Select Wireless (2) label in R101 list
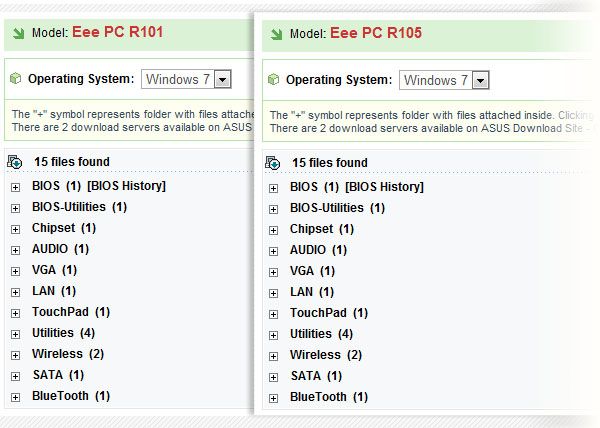Viewport: 600px width, 428px height. [x=68, y=354]
